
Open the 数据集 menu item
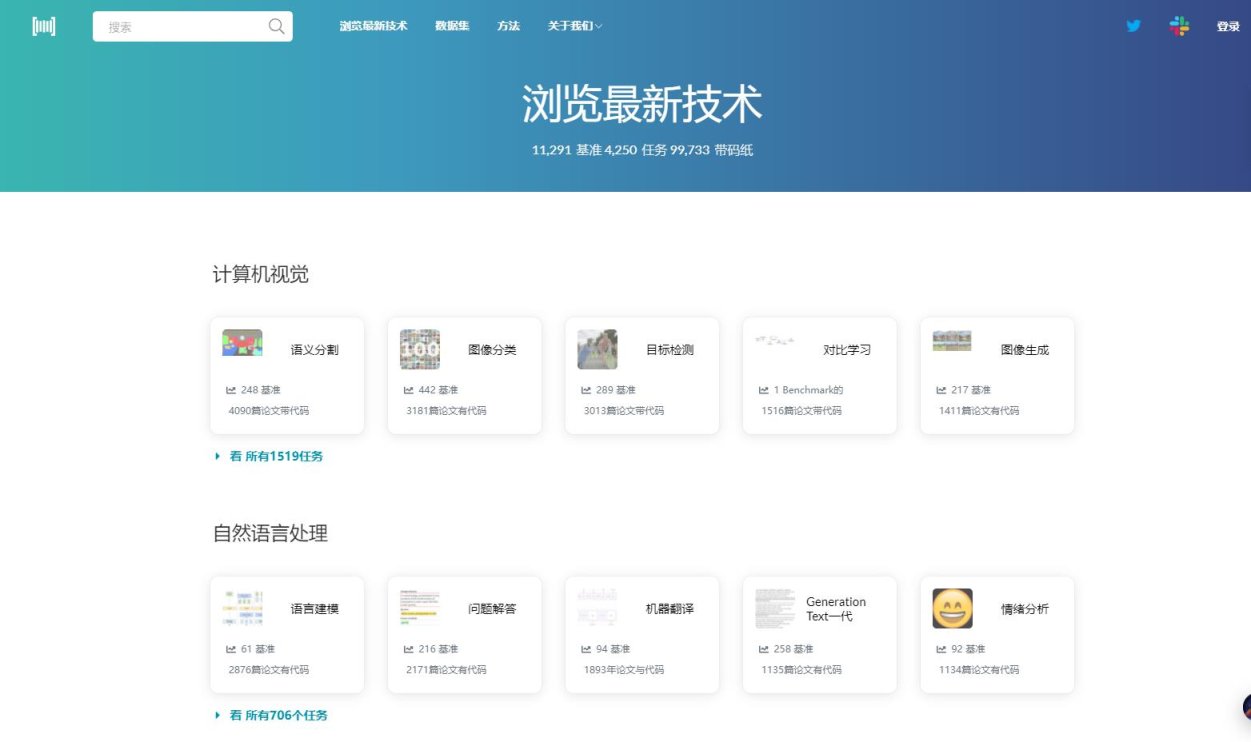452,26
